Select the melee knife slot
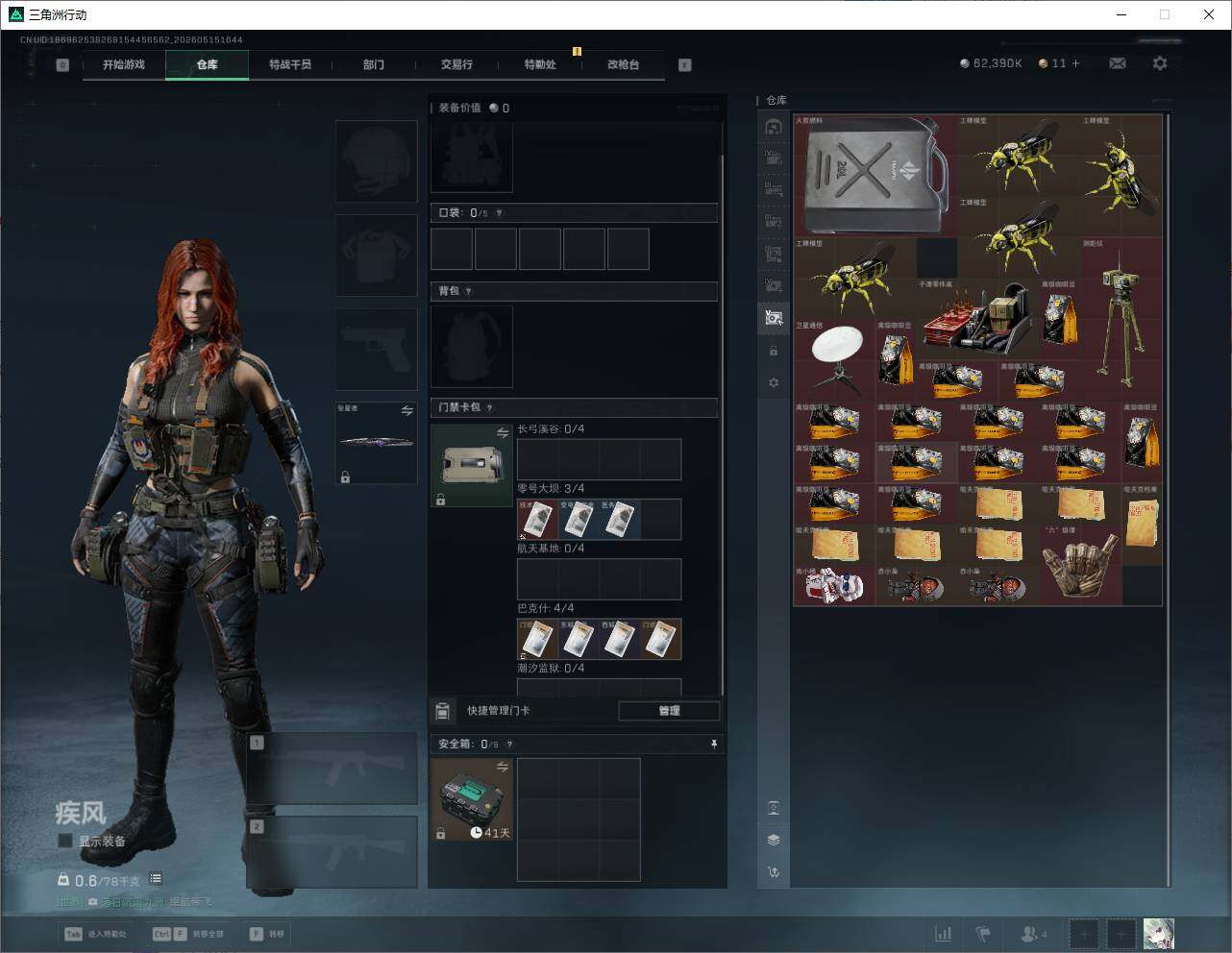The height and width of the screenshot is (953, 1232). 377,443
